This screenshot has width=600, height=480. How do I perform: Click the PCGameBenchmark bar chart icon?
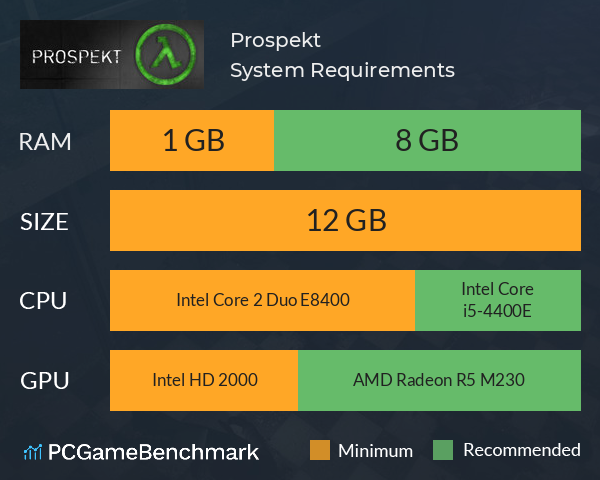(33, 452)
